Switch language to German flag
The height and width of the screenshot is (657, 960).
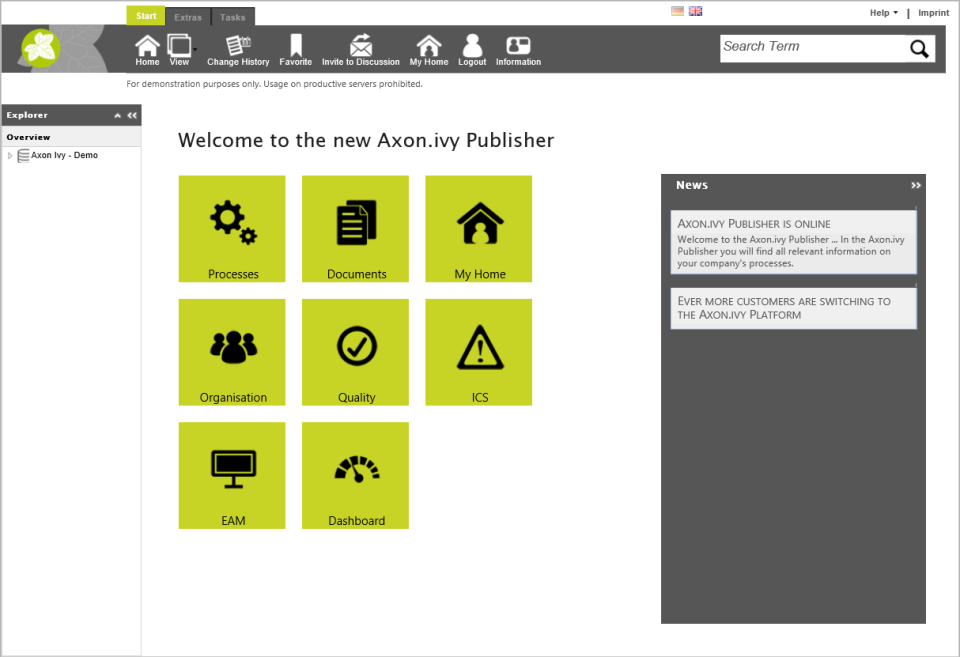point(677,11)
